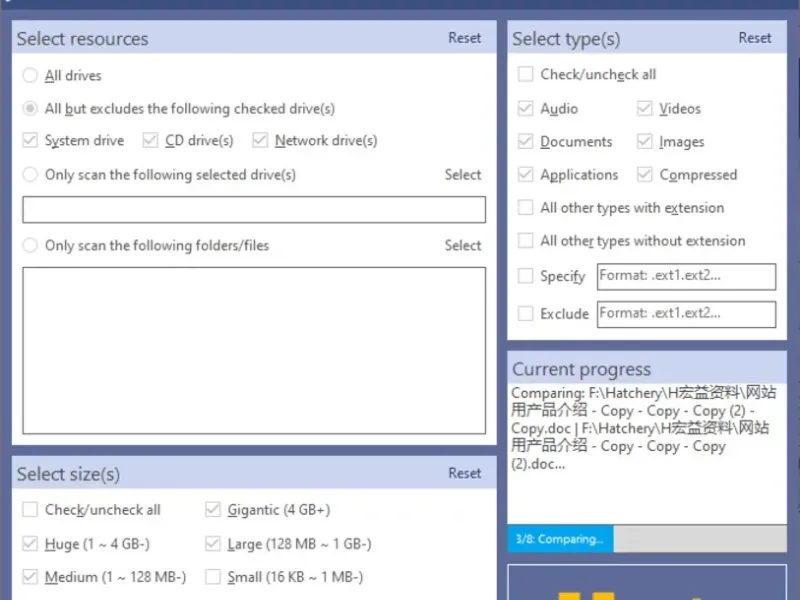Toggle Check/uncheck all in Select type(s)

coord(526,74)
